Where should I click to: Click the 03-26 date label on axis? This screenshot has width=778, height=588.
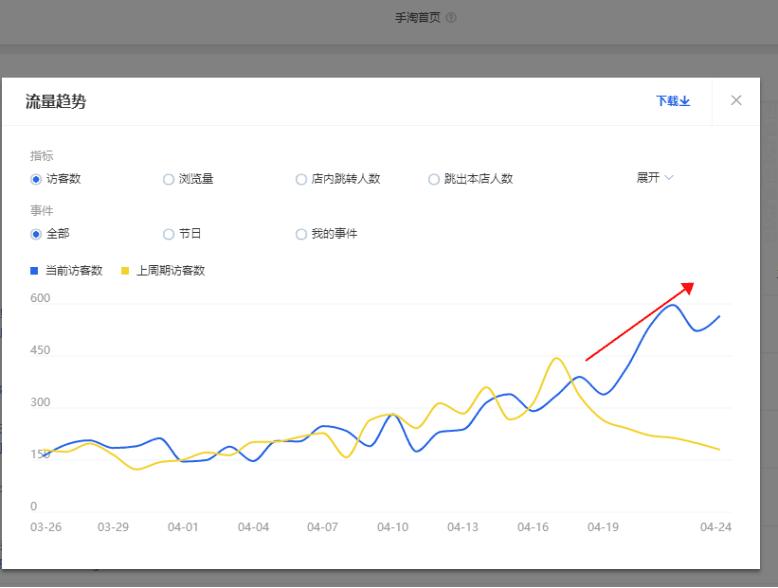[46, 527]
